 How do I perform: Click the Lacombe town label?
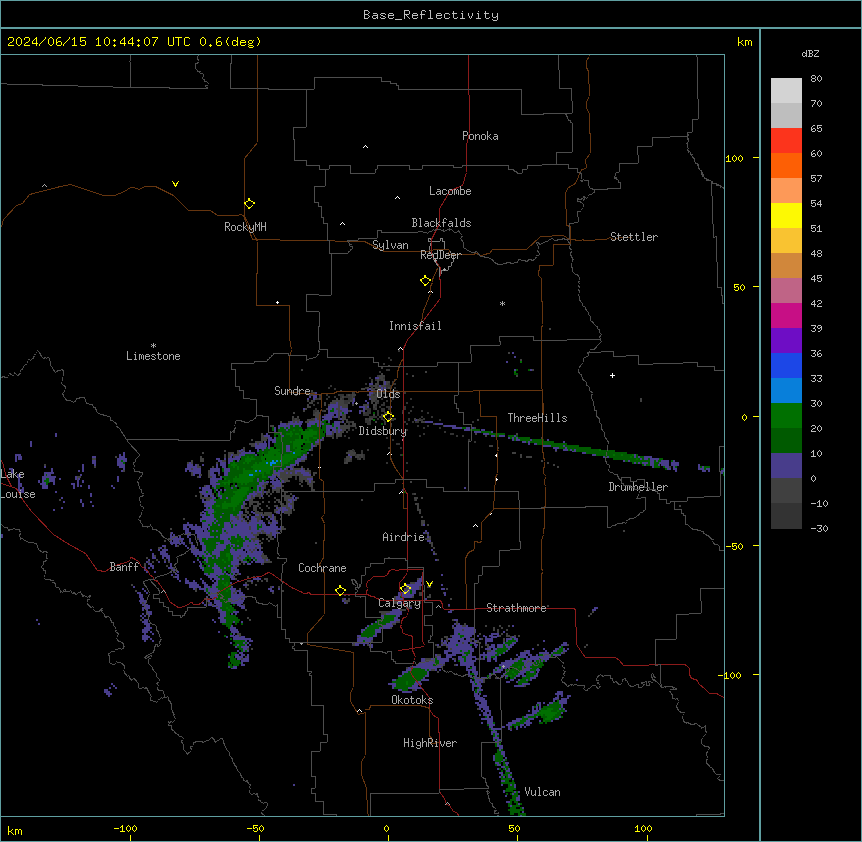[x=450, y=191]
